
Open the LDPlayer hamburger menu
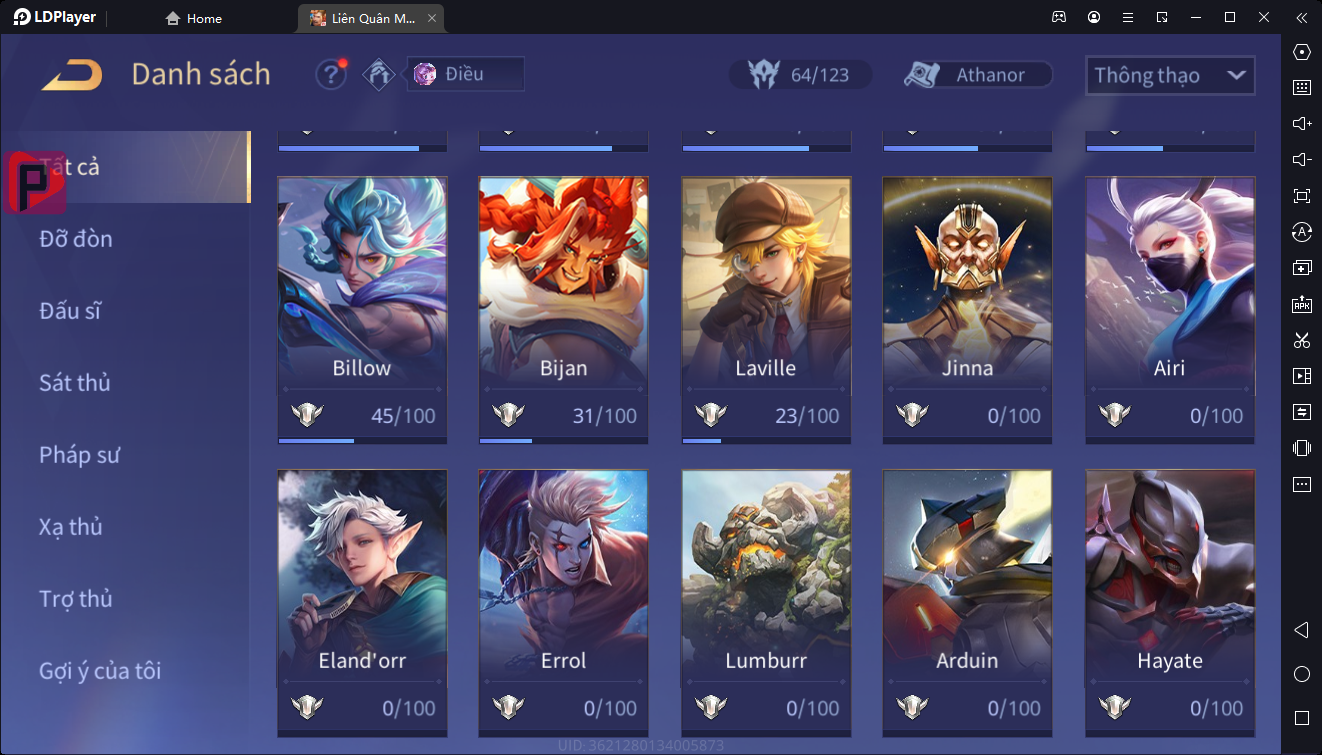pos(1128,18)
